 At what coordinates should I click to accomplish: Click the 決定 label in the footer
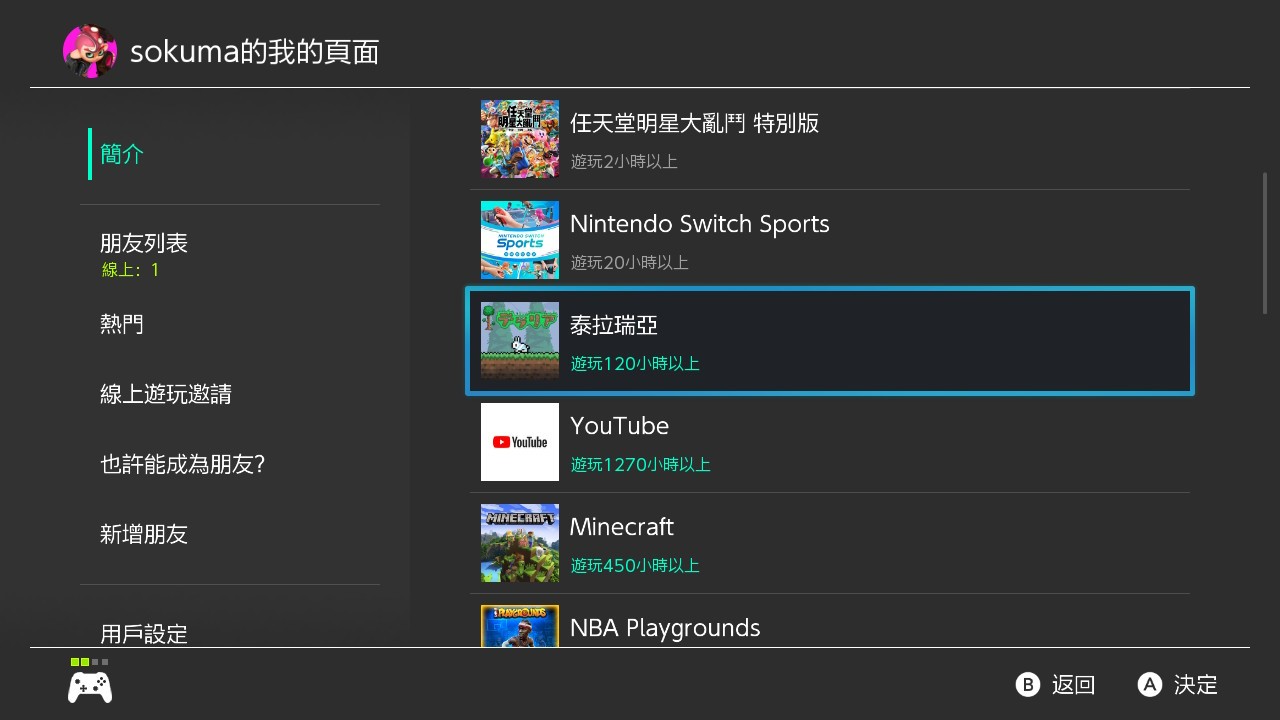1196,685
